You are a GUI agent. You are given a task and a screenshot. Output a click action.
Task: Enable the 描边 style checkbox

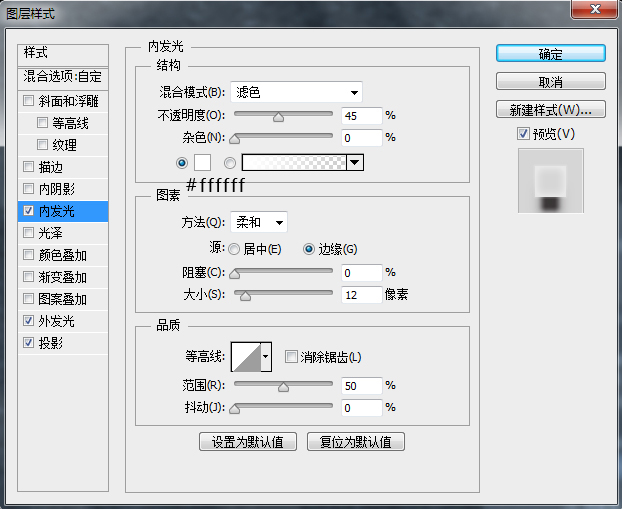coord(28,167)
